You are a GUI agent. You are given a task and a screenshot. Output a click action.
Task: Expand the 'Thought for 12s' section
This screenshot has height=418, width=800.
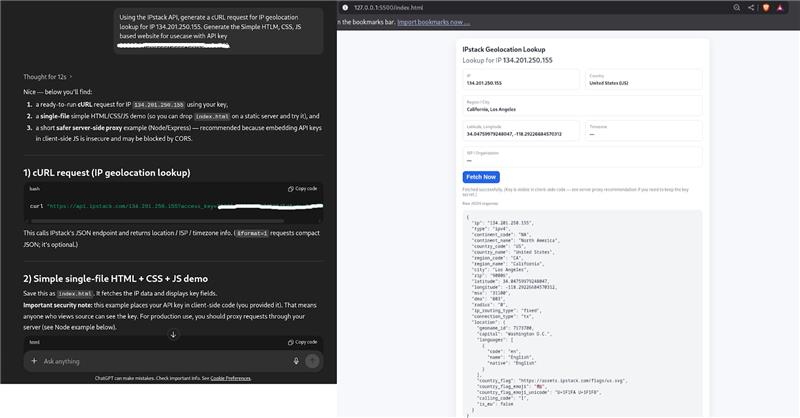48,76
